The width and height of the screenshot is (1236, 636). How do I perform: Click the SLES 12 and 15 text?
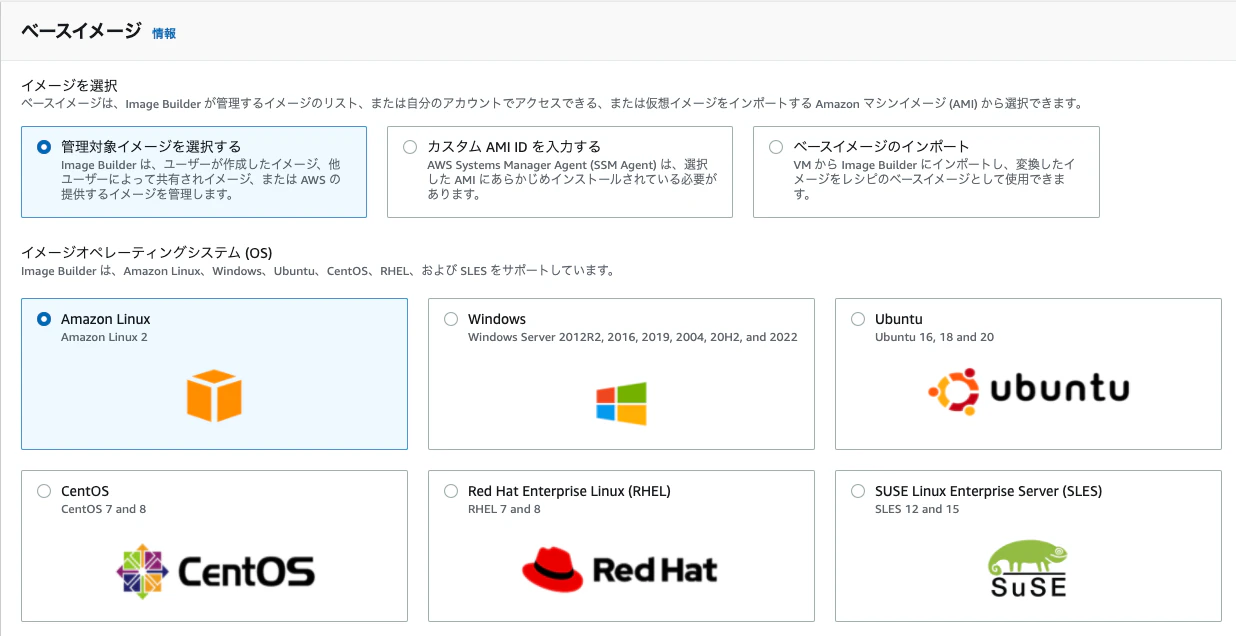tap(917, 509)
